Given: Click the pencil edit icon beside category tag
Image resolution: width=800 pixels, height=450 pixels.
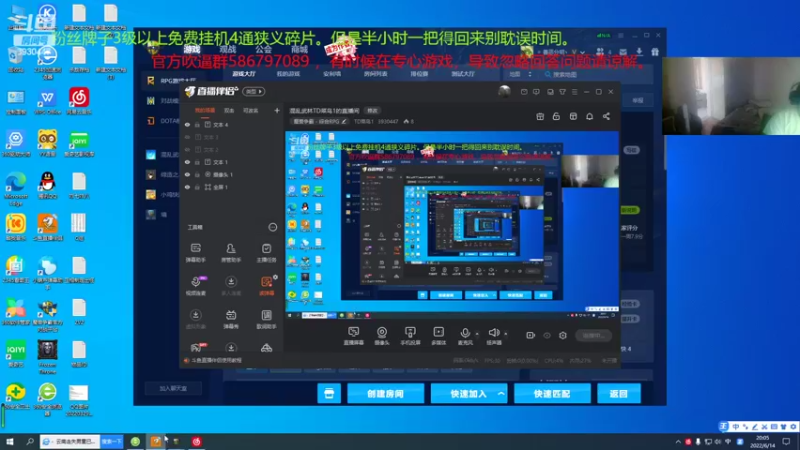Looking at the screenshot, I should coord(344,121).
